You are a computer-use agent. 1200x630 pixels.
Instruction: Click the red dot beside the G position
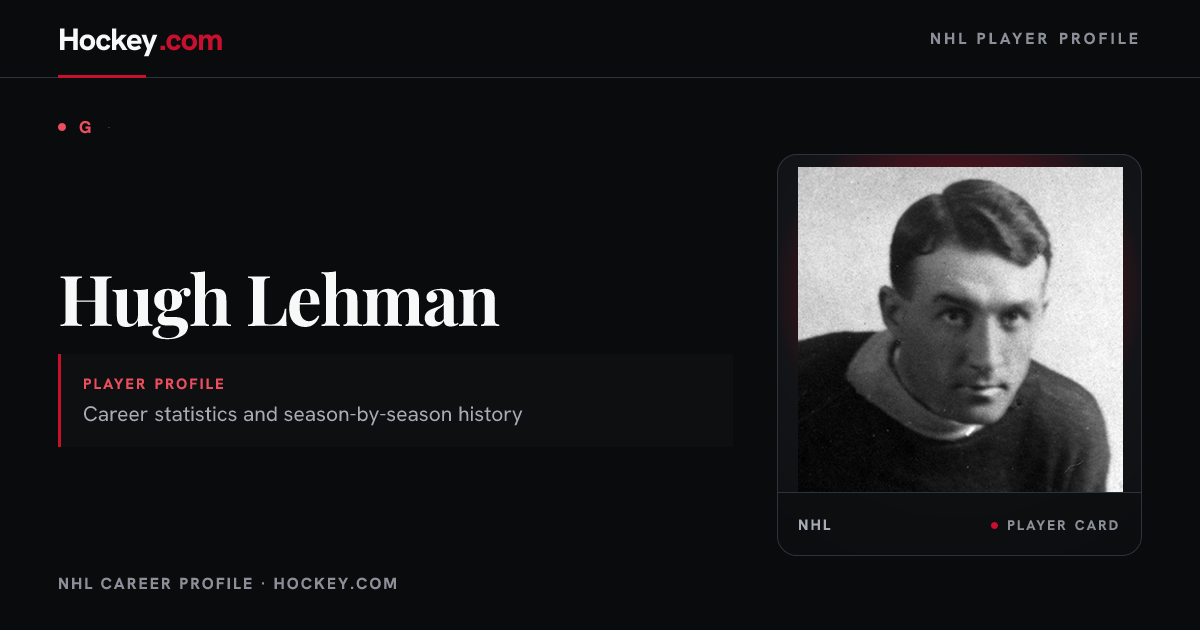62,127
